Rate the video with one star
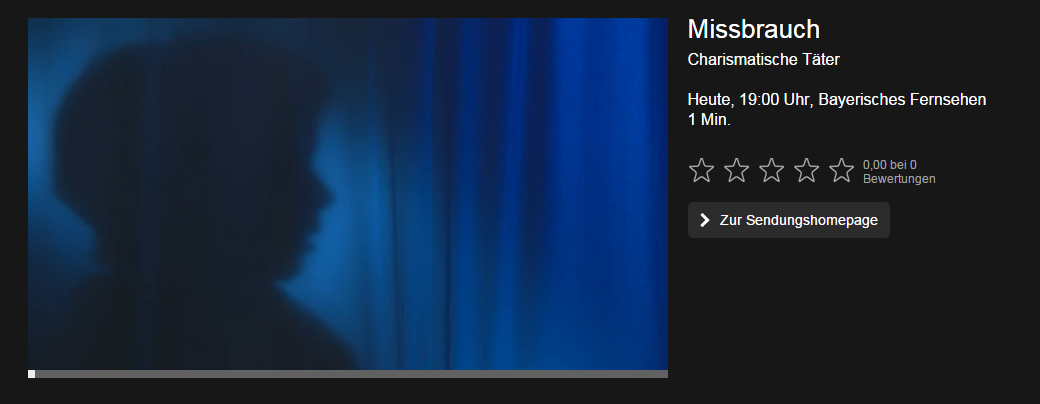 pos(701,170)
